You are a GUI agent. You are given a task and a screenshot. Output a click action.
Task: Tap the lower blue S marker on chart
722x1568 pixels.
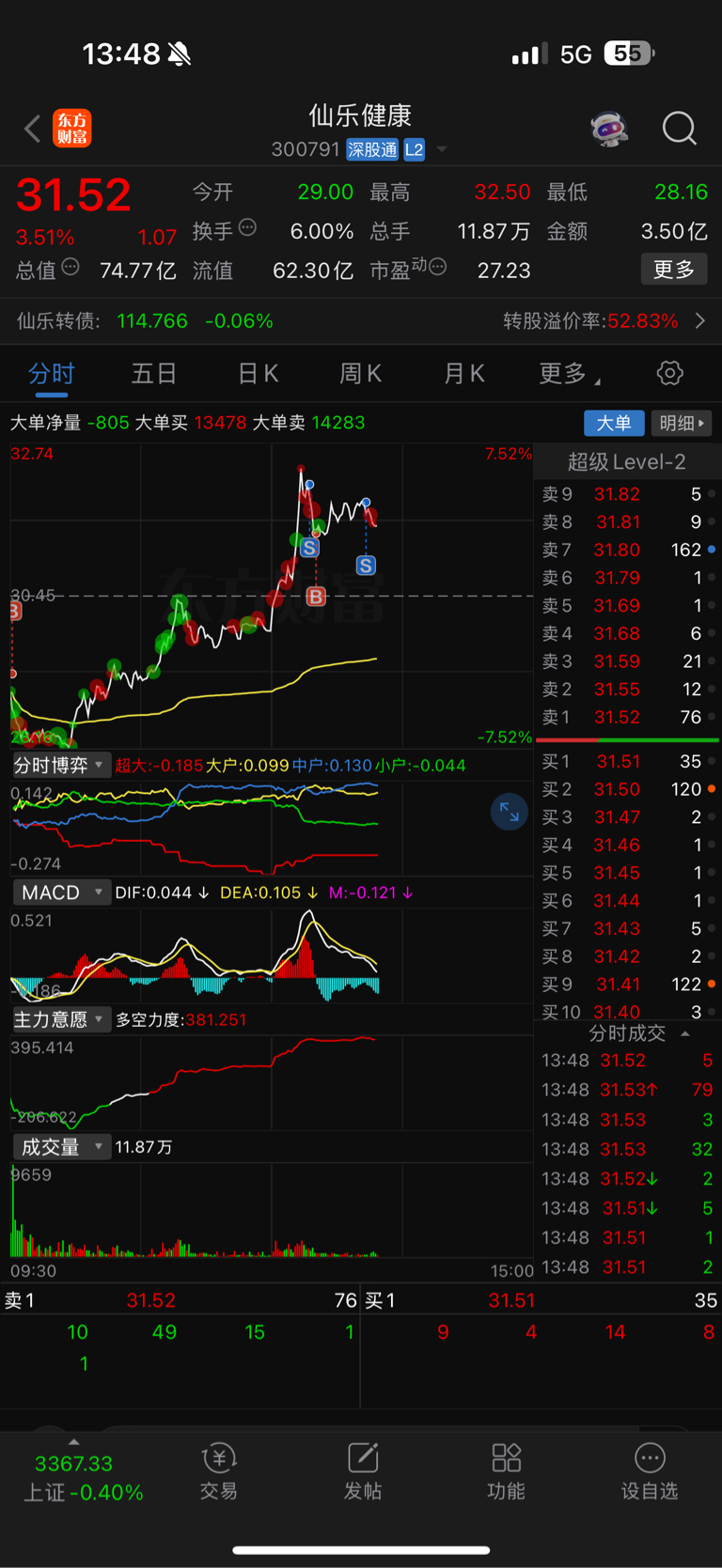click(x=366, y=565)
